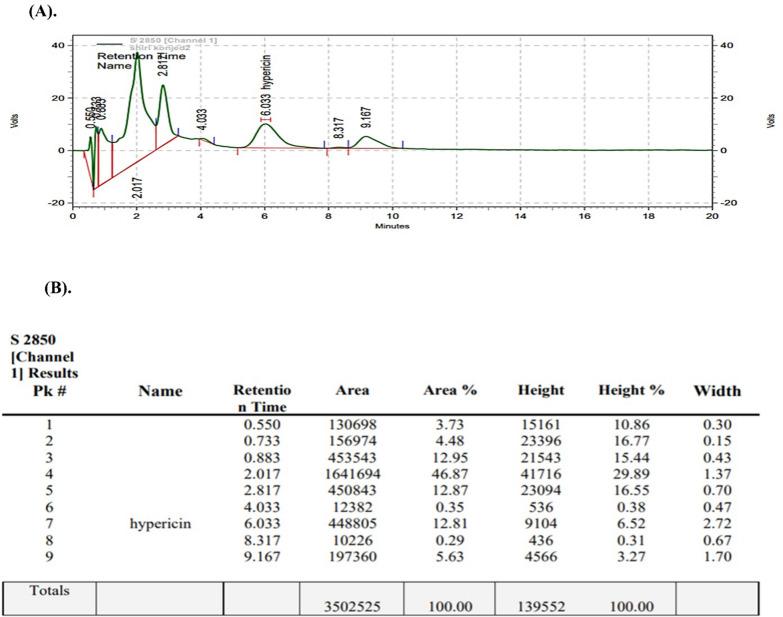The image size is (783, 617).
Task: Click the hypericin peak label at 6.033
Action: (267, 88)
